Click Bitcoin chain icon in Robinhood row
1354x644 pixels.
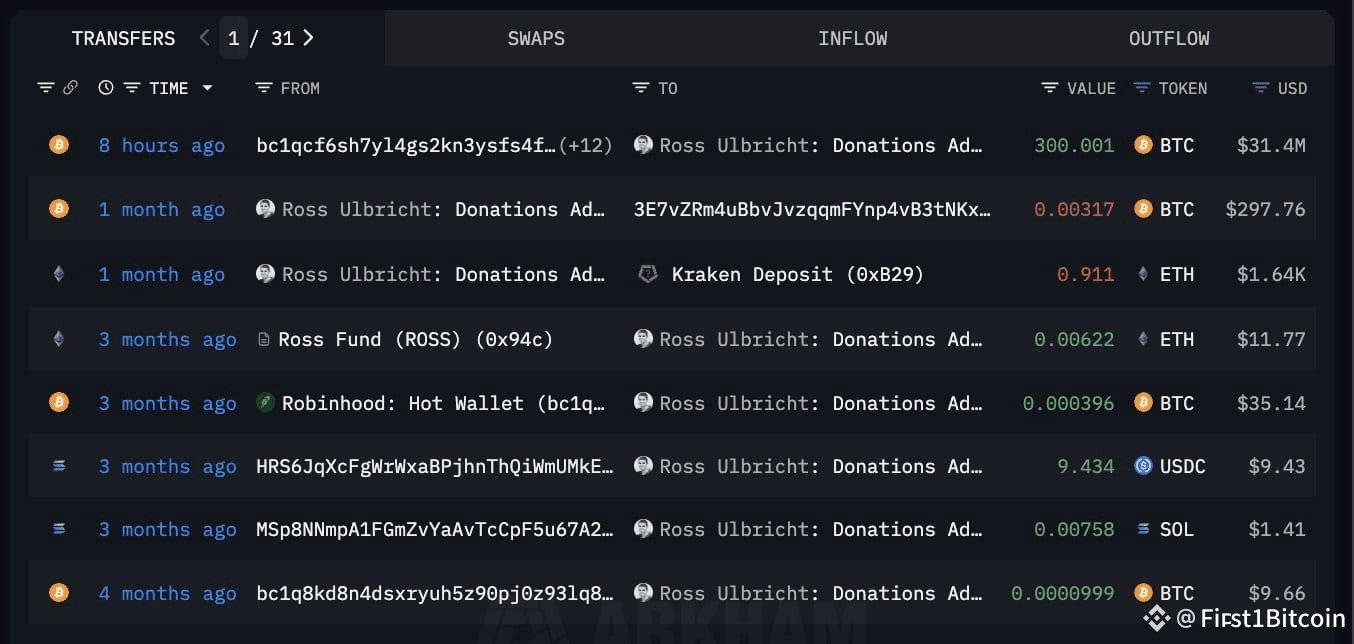(59, 403)
